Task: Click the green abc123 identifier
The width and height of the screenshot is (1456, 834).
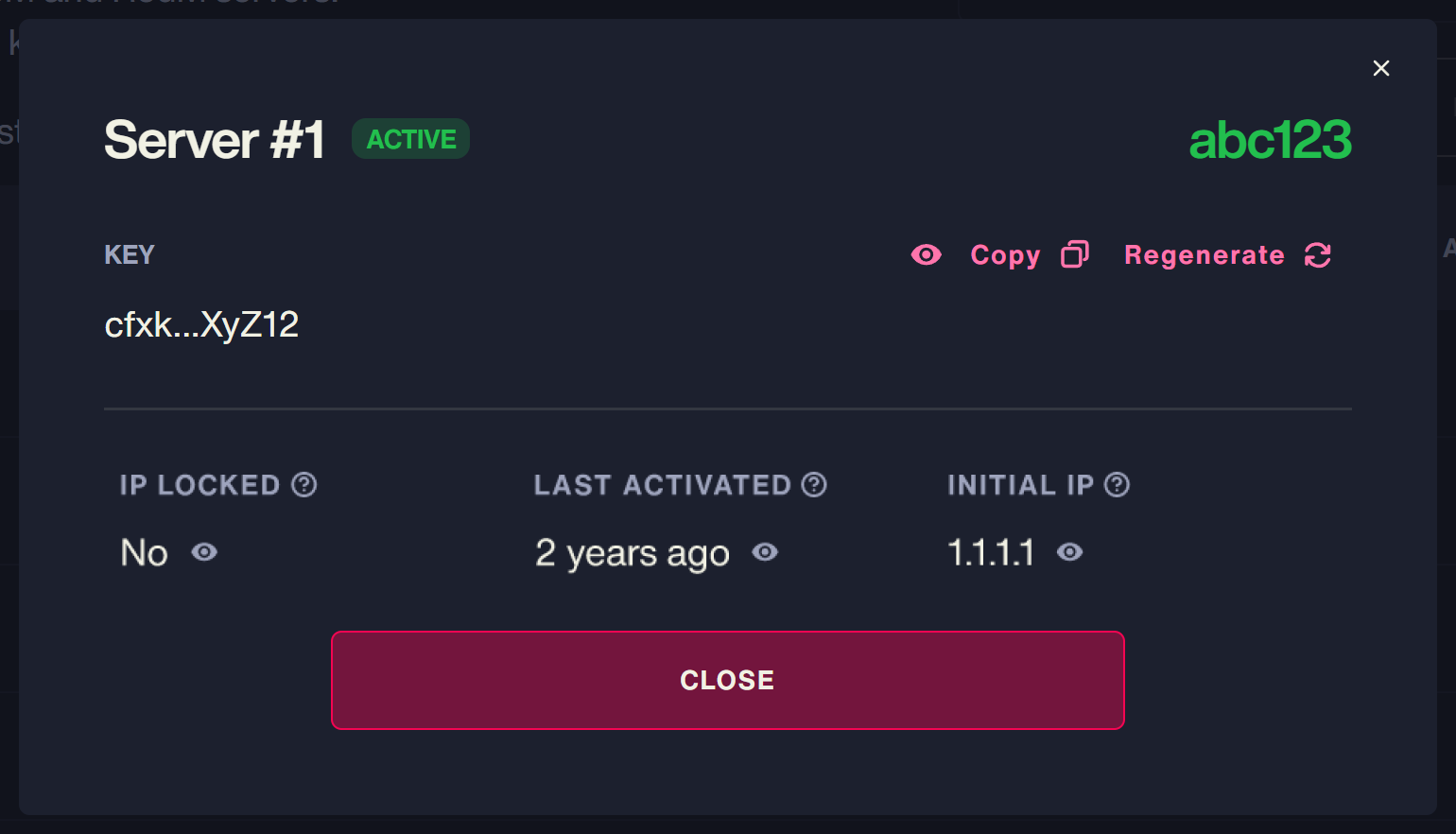Action: pos(1270,140)
